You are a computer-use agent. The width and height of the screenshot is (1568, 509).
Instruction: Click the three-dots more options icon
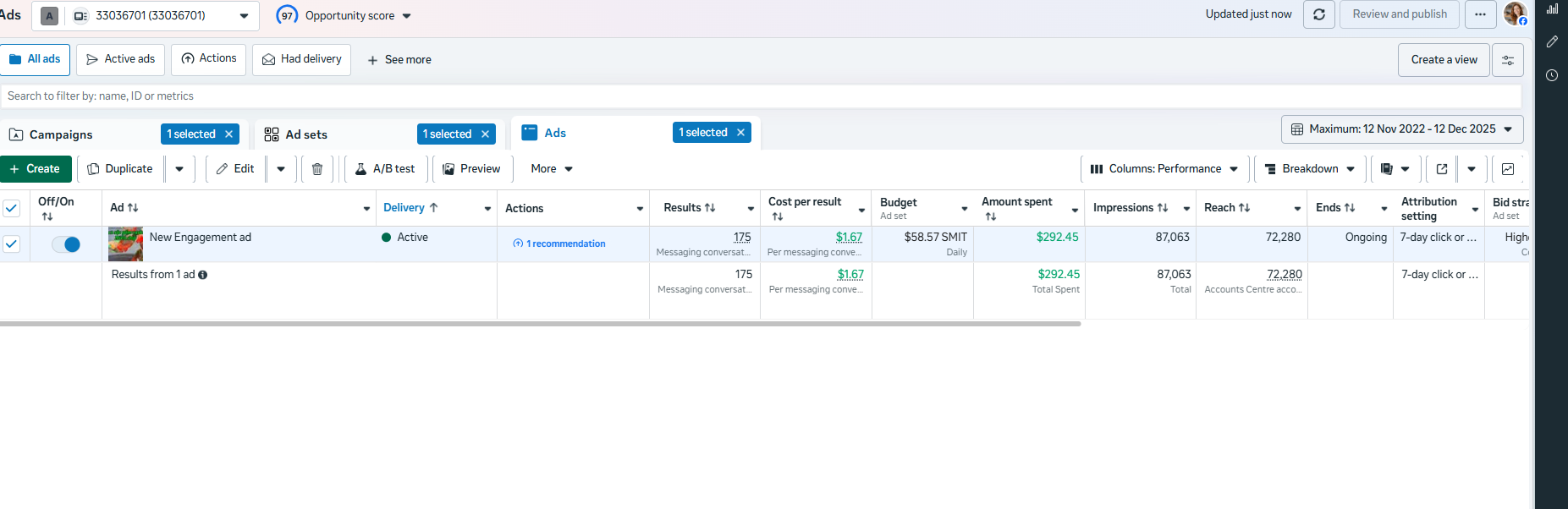tap(1480, 14)
